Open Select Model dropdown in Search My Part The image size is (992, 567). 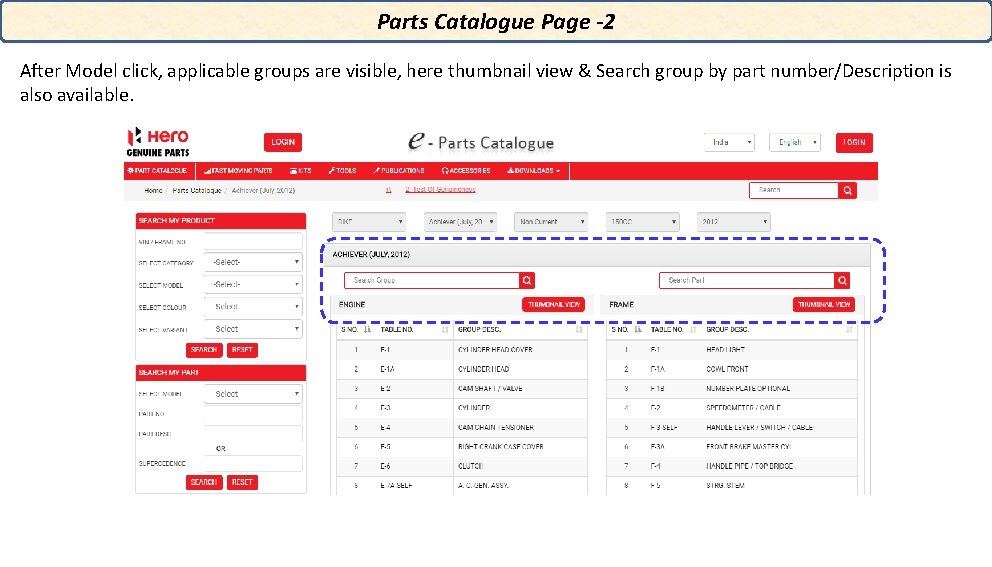[253, 394]
